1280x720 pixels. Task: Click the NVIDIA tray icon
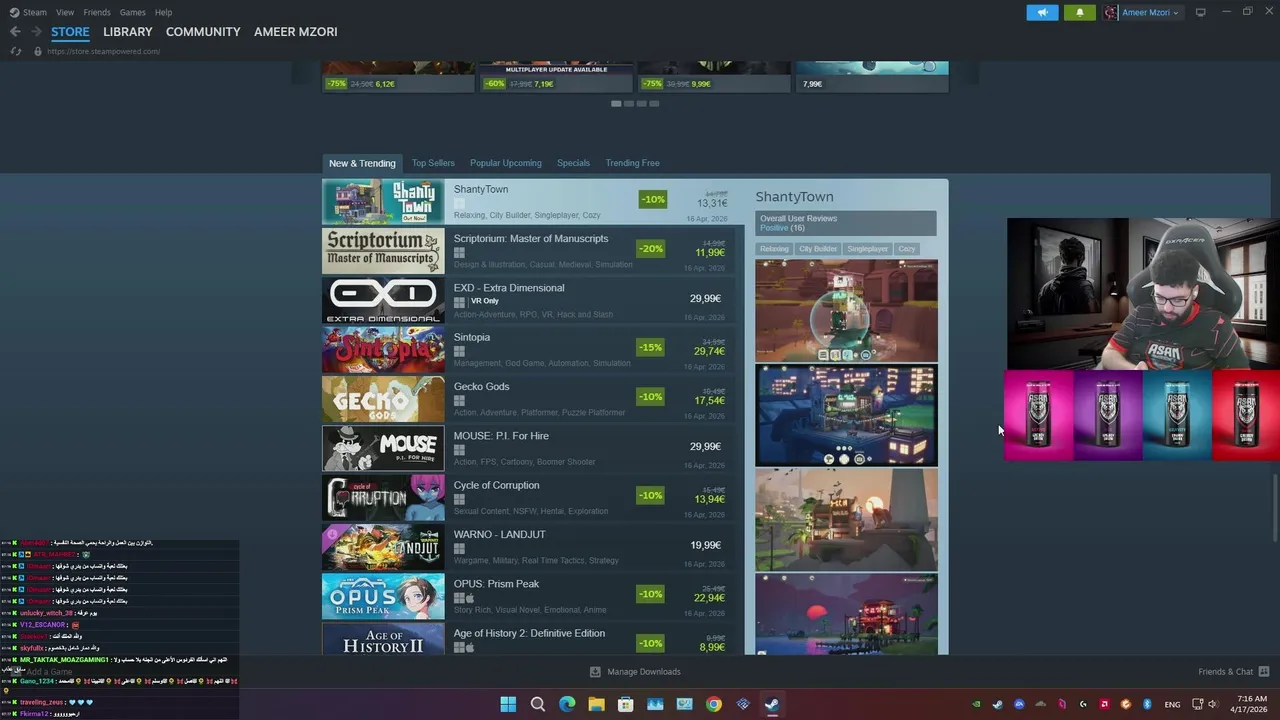977,704
